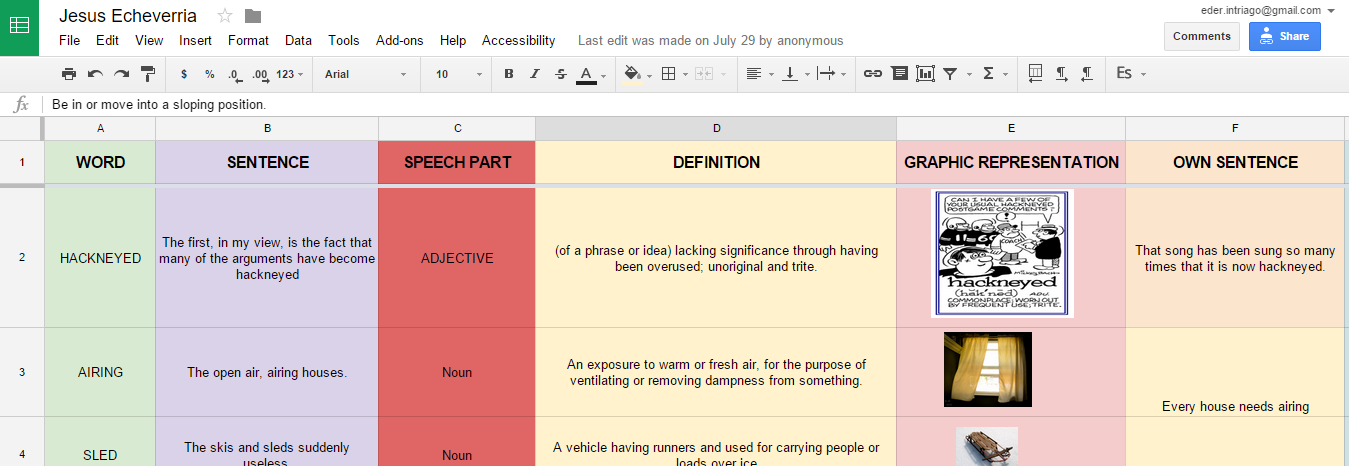The height and width of the screenshot is (466, 1349).
Task: Open the fill color paint bucket
Action: 632,74
